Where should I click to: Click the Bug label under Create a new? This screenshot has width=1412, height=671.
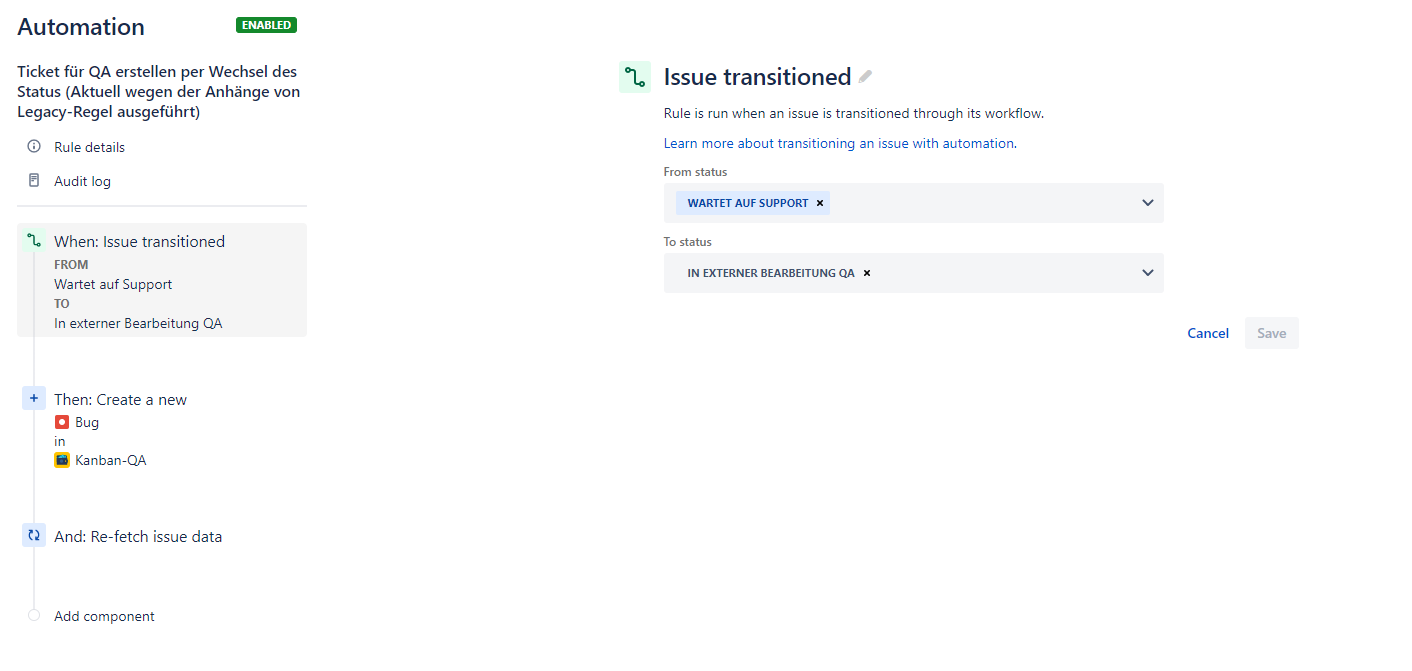click(x=87, y=422)
